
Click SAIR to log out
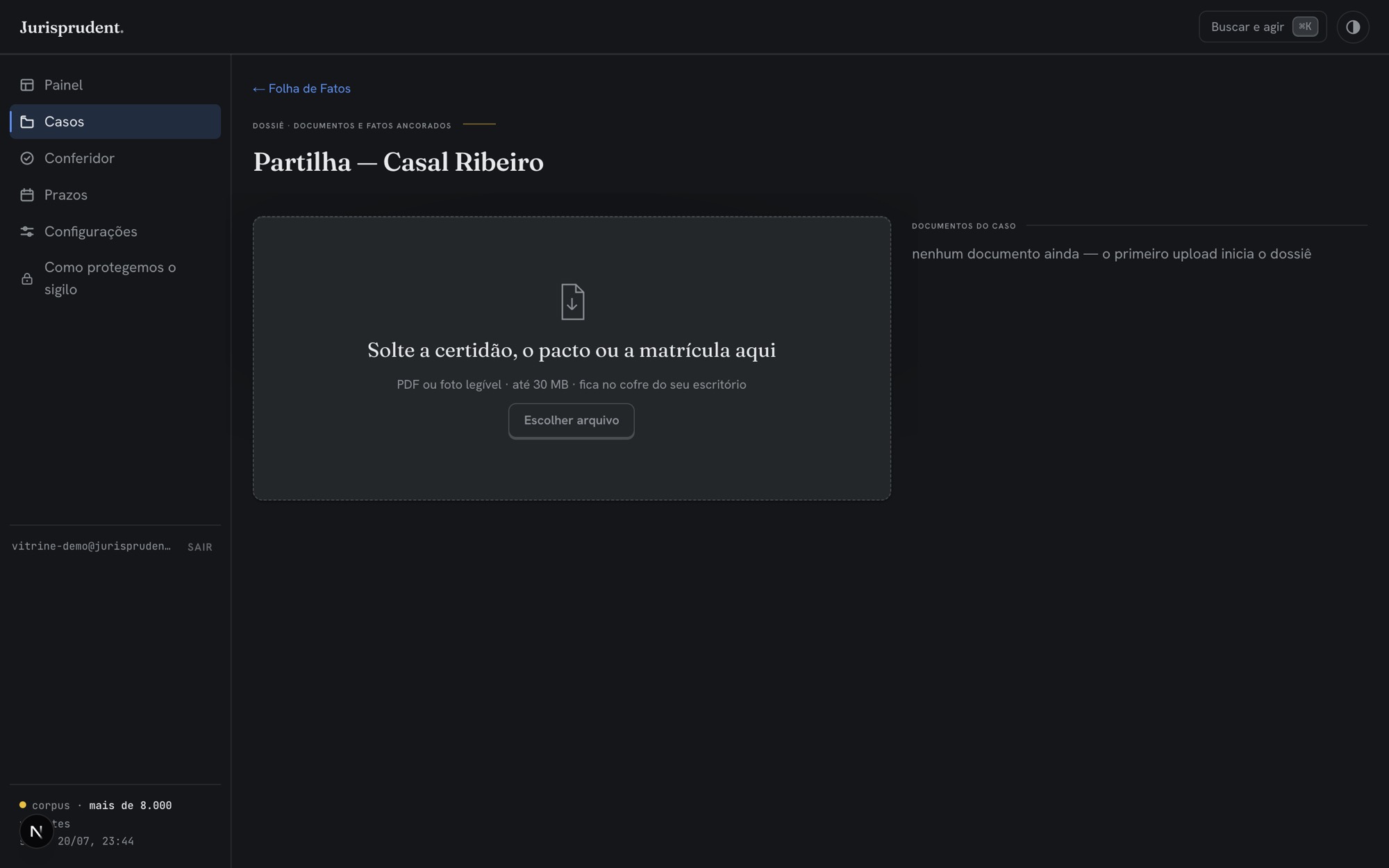pyautogui.click(x=200, y=547)
